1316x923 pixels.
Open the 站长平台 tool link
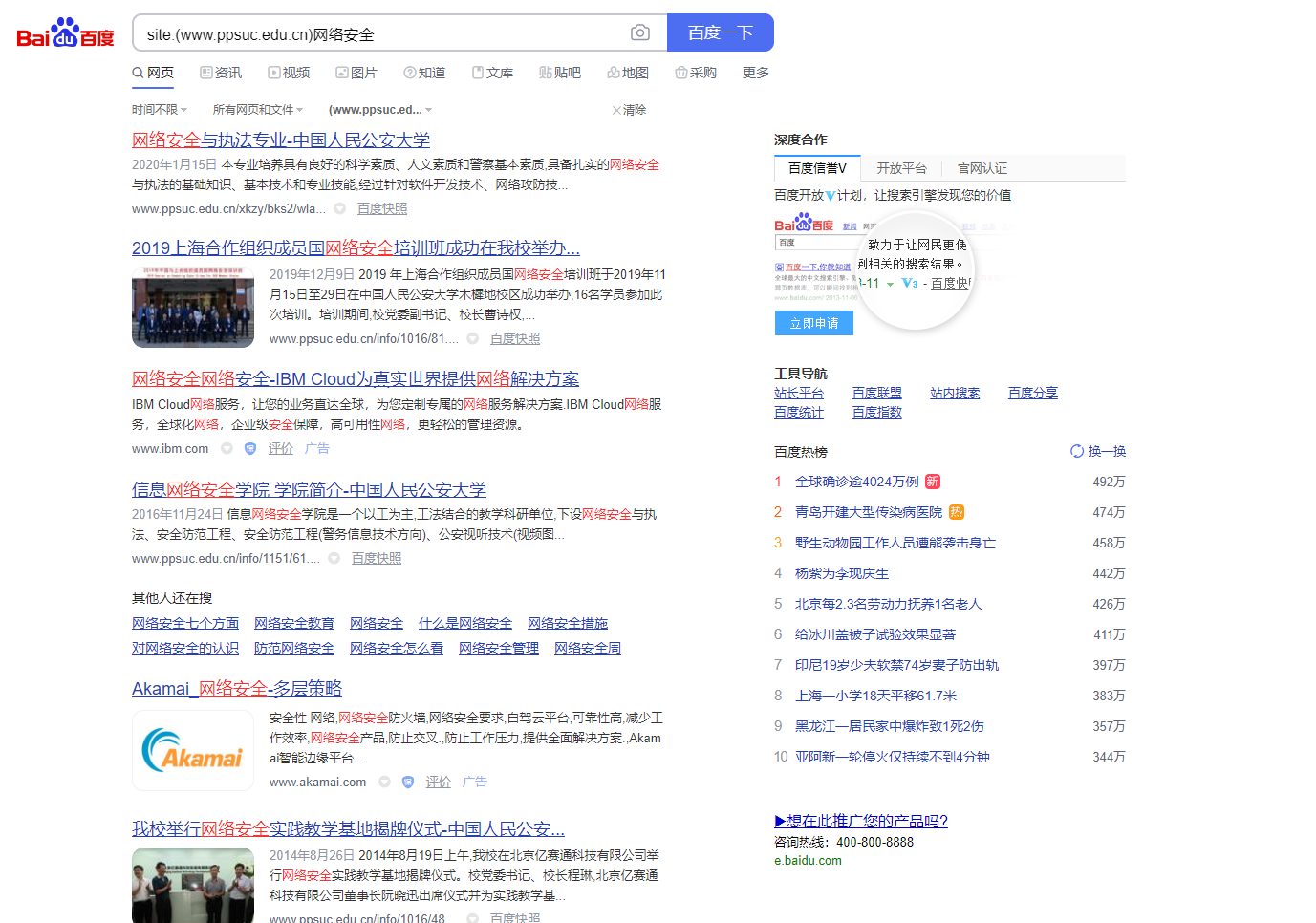(x=799, y=394)
